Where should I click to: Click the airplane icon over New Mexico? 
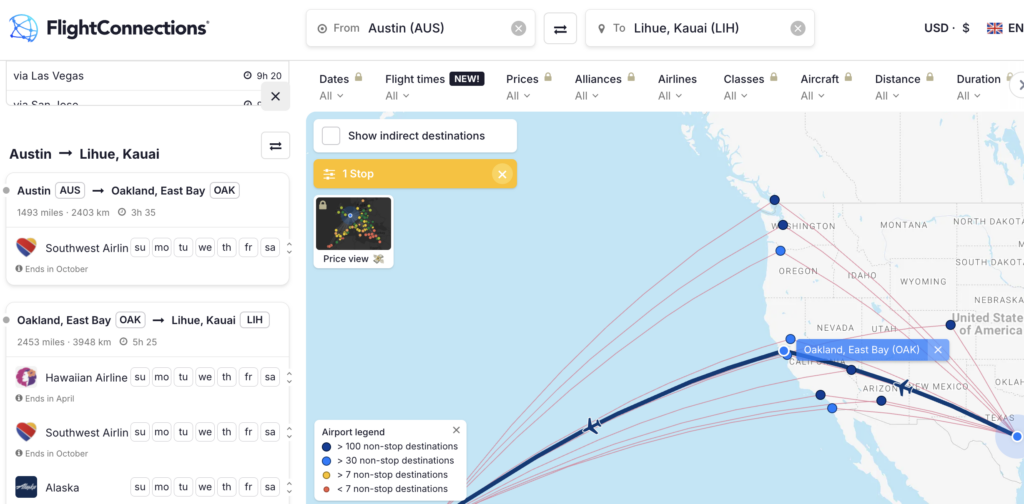(x=904, y=387)
